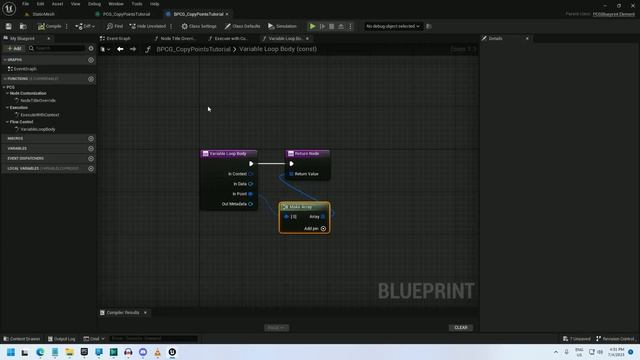Add a new event dispatcher with plus icon

(91, 158)
